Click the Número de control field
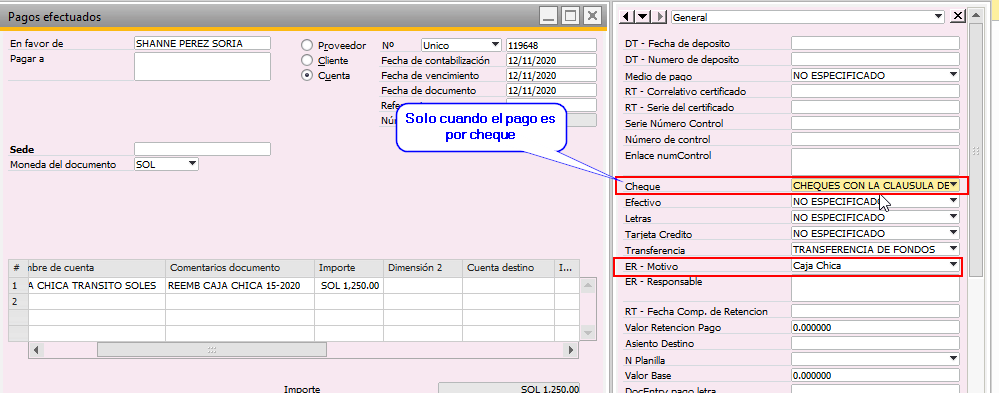Screen dimensions: 999x393 875,139
